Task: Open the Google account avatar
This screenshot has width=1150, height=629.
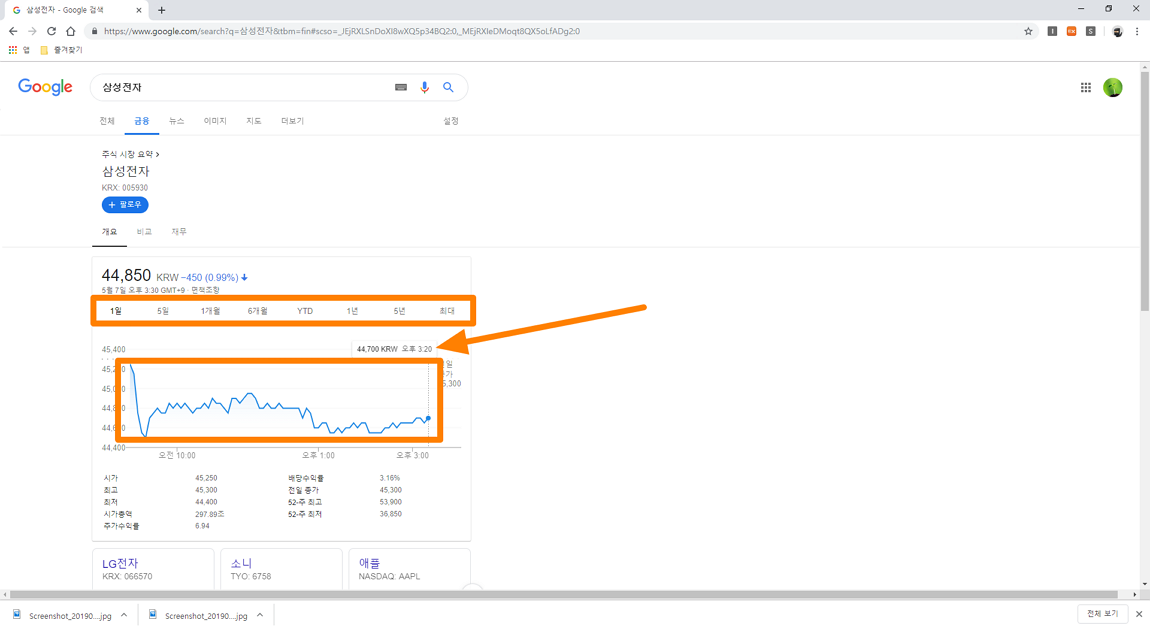Action: [1113, 87]
